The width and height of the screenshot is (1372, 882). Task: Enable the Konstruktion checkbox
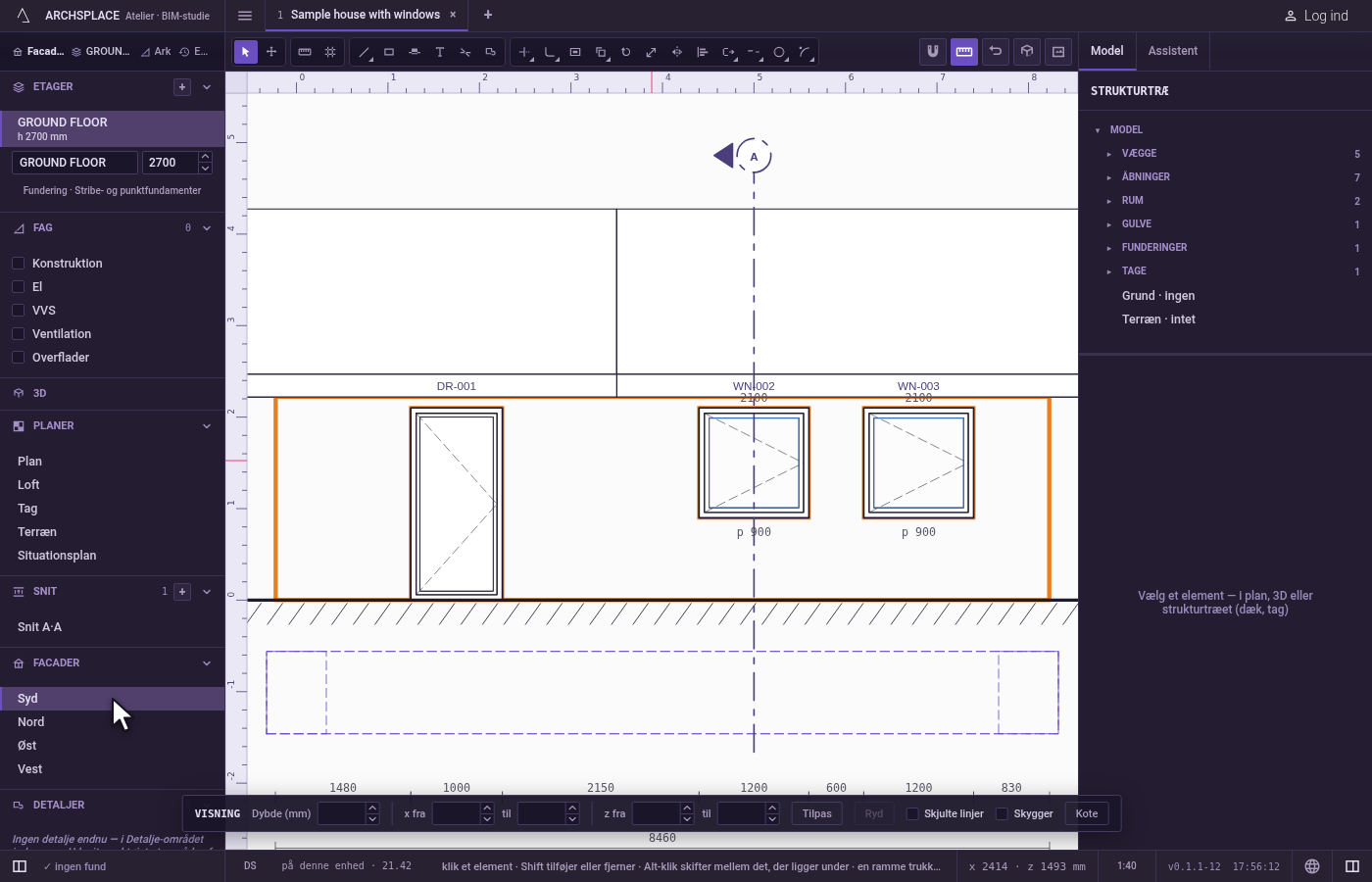[x=18, y=264]
